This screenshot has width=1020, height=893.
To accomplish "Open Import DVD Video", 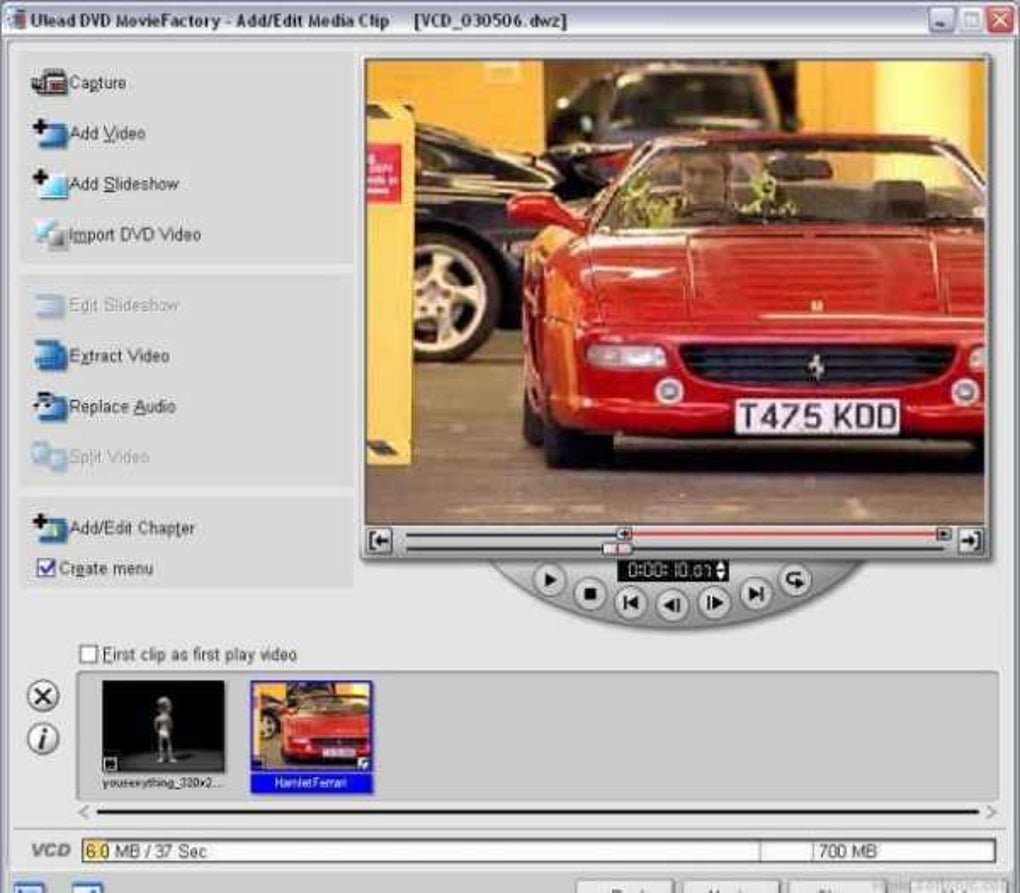I will 117,234.
